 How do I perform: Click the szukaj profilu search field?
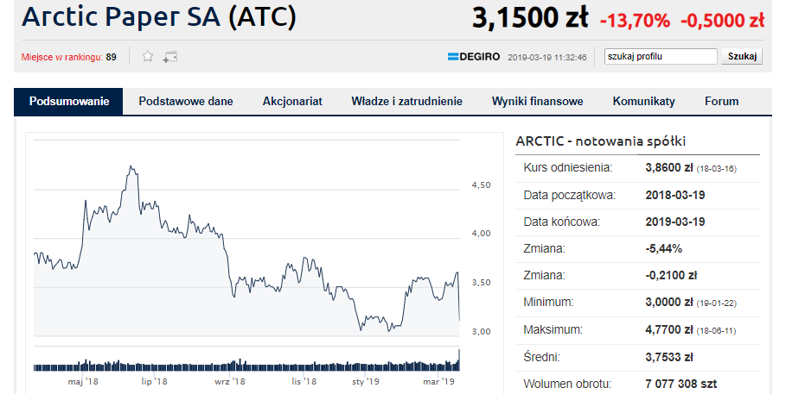(660, 57)
